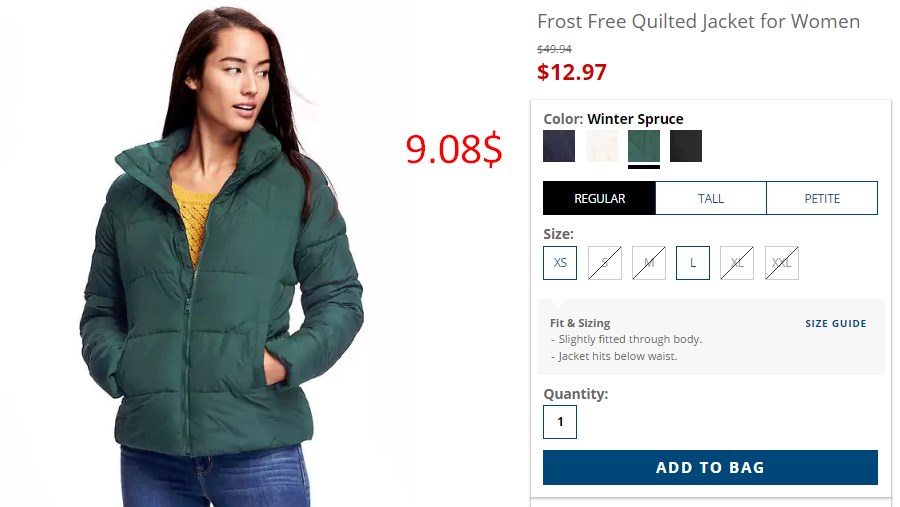Viewport: 900px width, 507px height.
Task: Select the REGULAR fit tab
Action: pos(599,198)
